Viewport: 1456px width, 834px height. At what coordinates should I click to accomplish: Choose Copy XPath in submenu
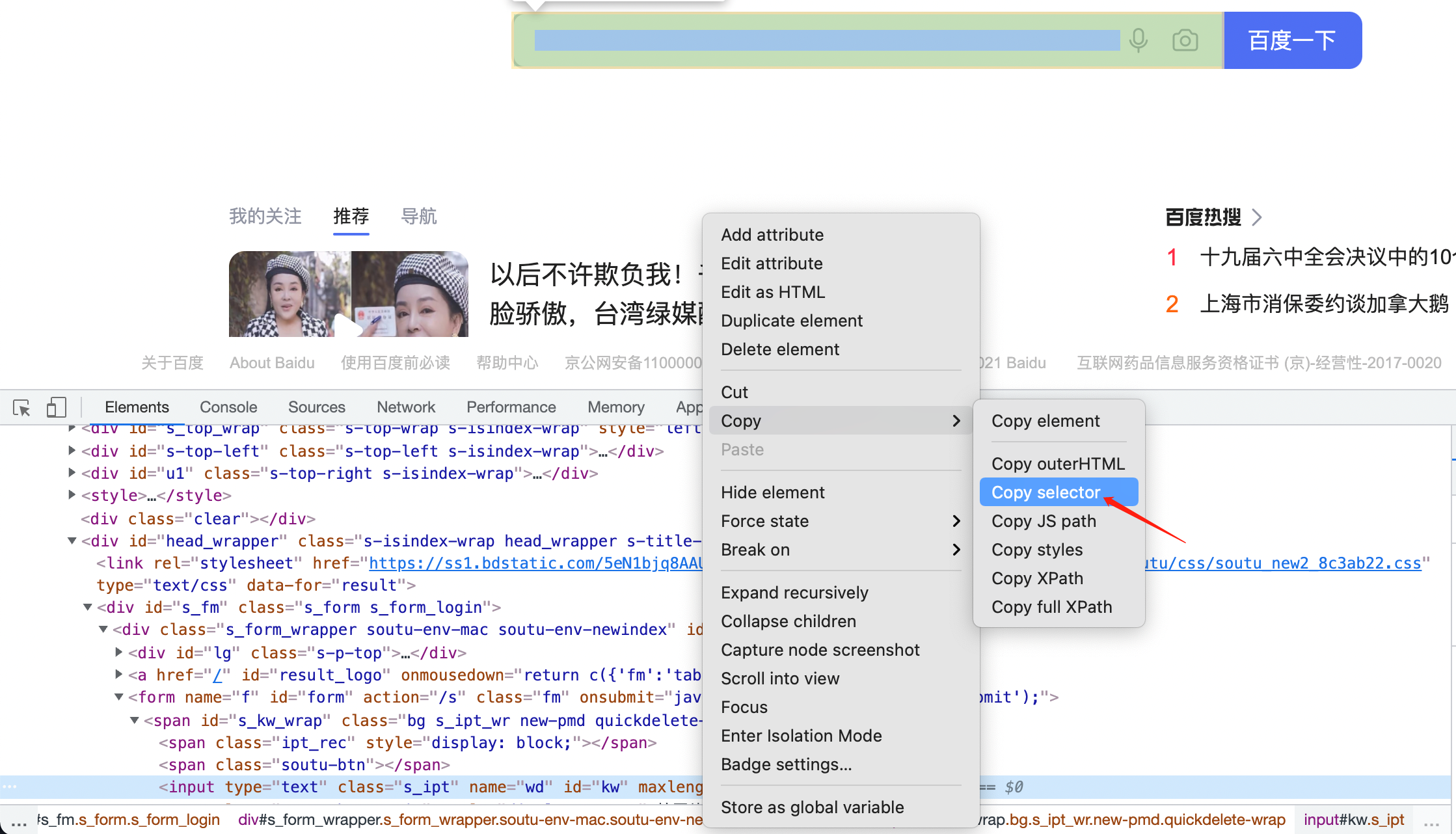pyautogui.click(x=1059, y=578)
